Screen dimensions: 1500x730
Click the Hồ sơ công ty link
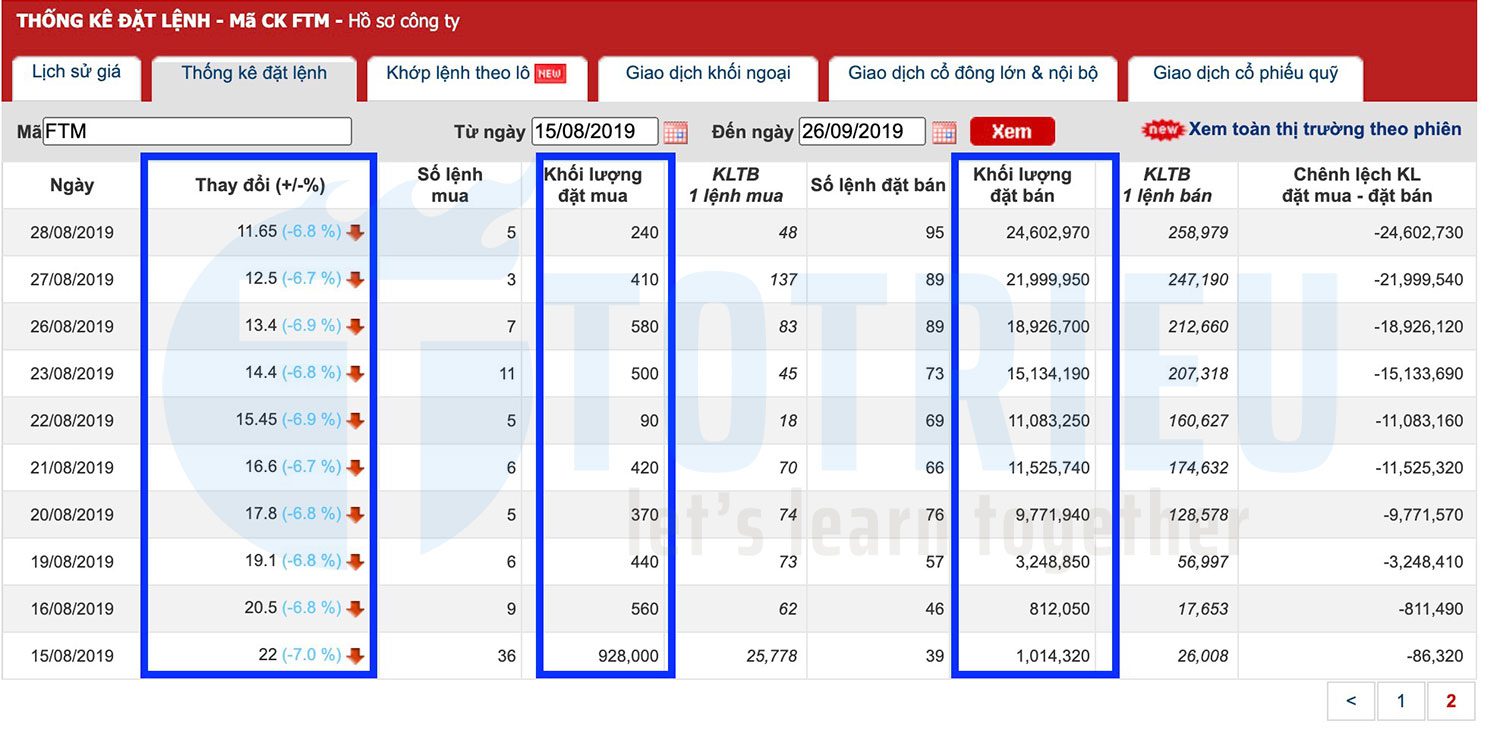tap(404, 21)
